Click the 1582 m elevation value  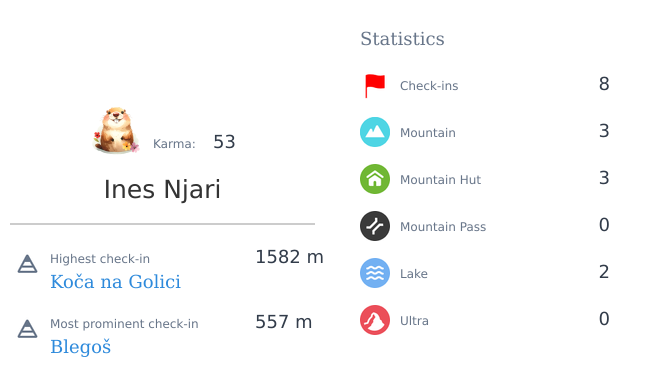[289, 257]
